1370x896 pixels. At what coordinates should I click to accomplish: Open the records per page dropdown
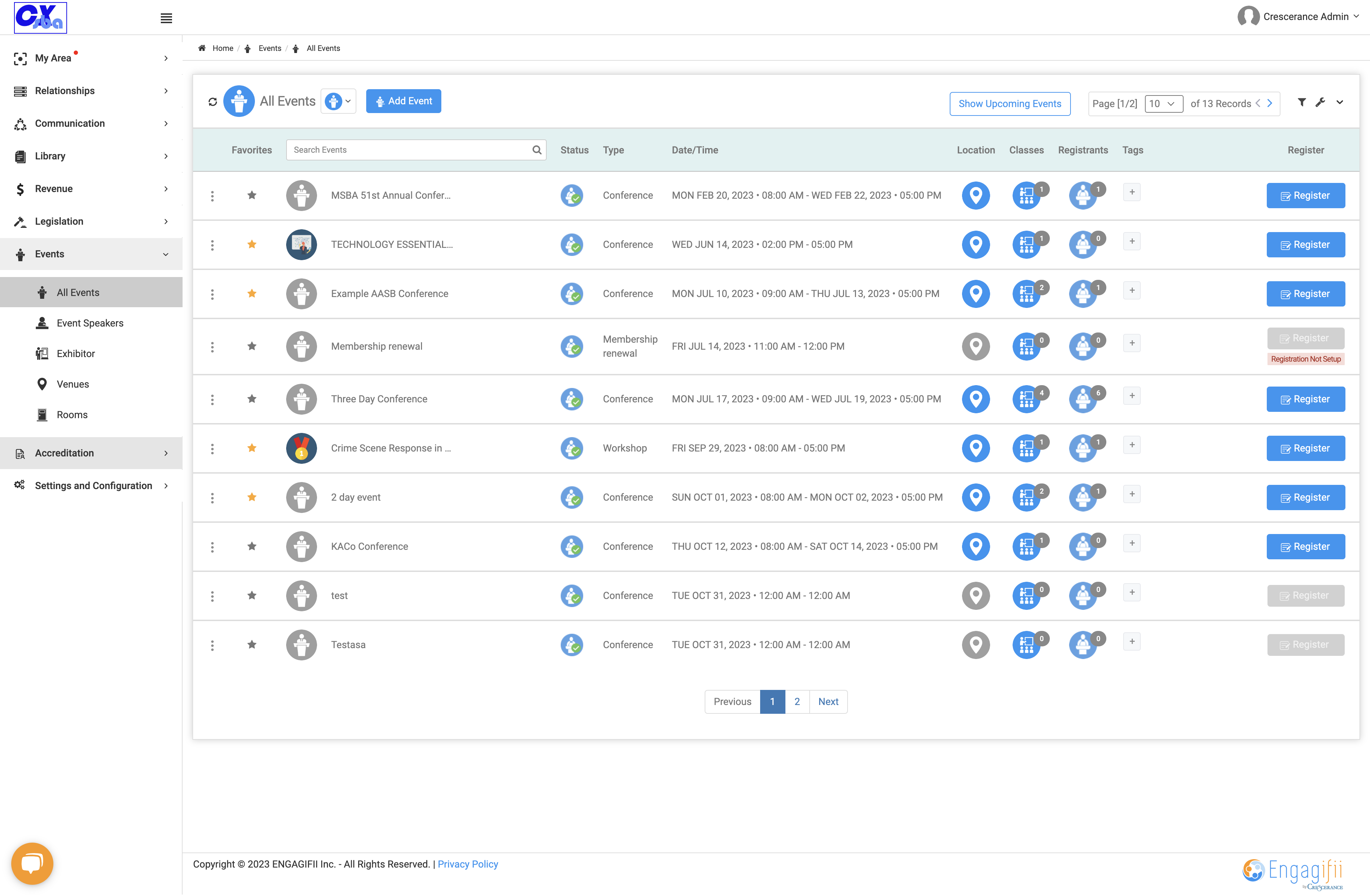pyautogui.click(x=1163, y=104)
